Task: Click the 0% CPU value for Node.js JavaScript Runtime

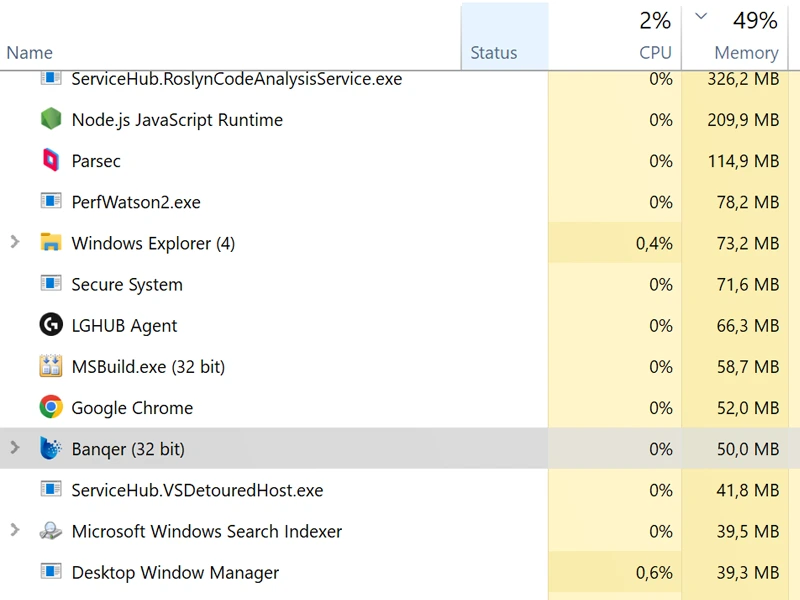Action: (x=661, y=120)
